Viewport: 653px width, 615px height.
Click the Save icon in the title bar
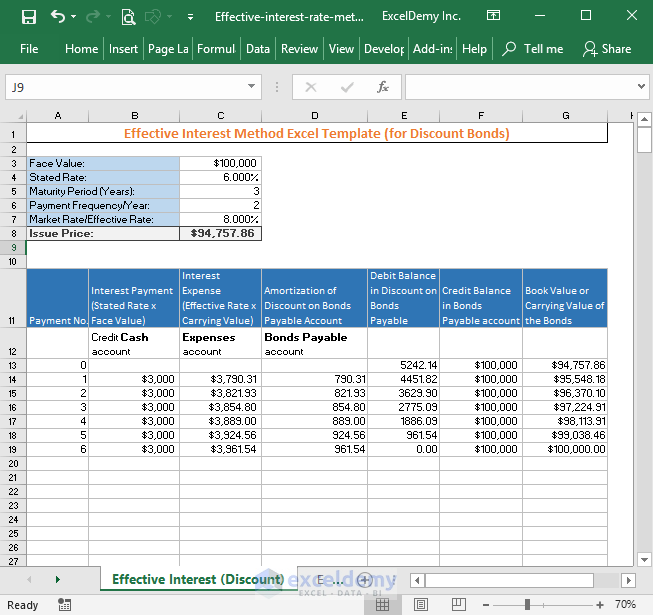tap(28, 17)
